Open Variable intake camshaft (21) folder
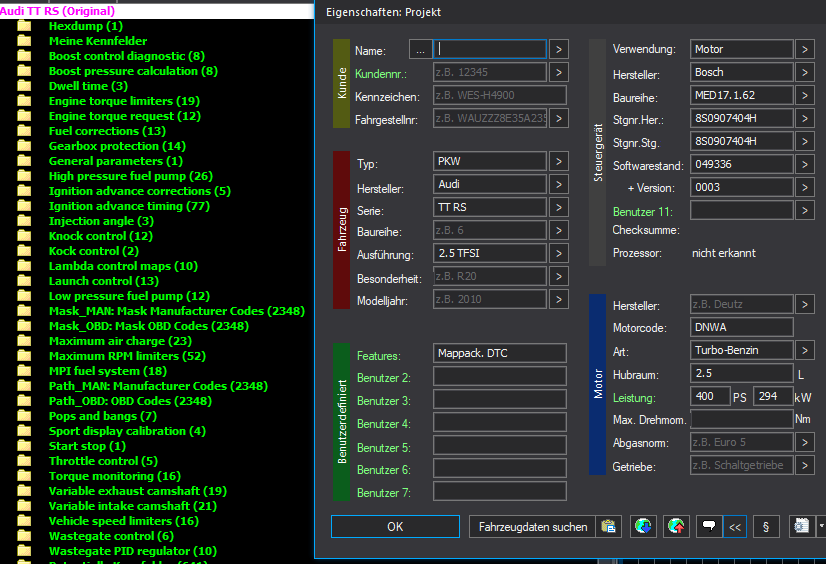This screenshot has width=826, height=564. pyautogui.click(x=133, y=506)
